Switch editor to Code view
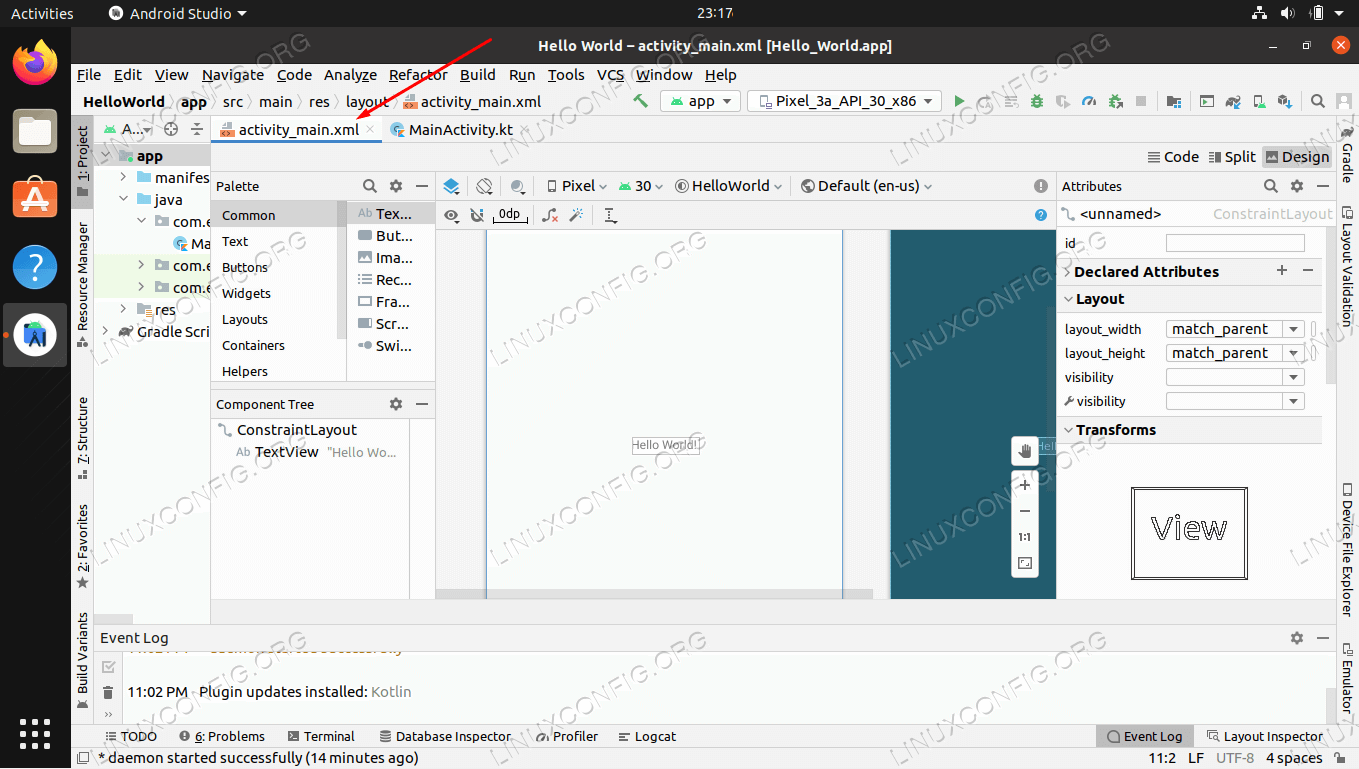 [1173, 157]
